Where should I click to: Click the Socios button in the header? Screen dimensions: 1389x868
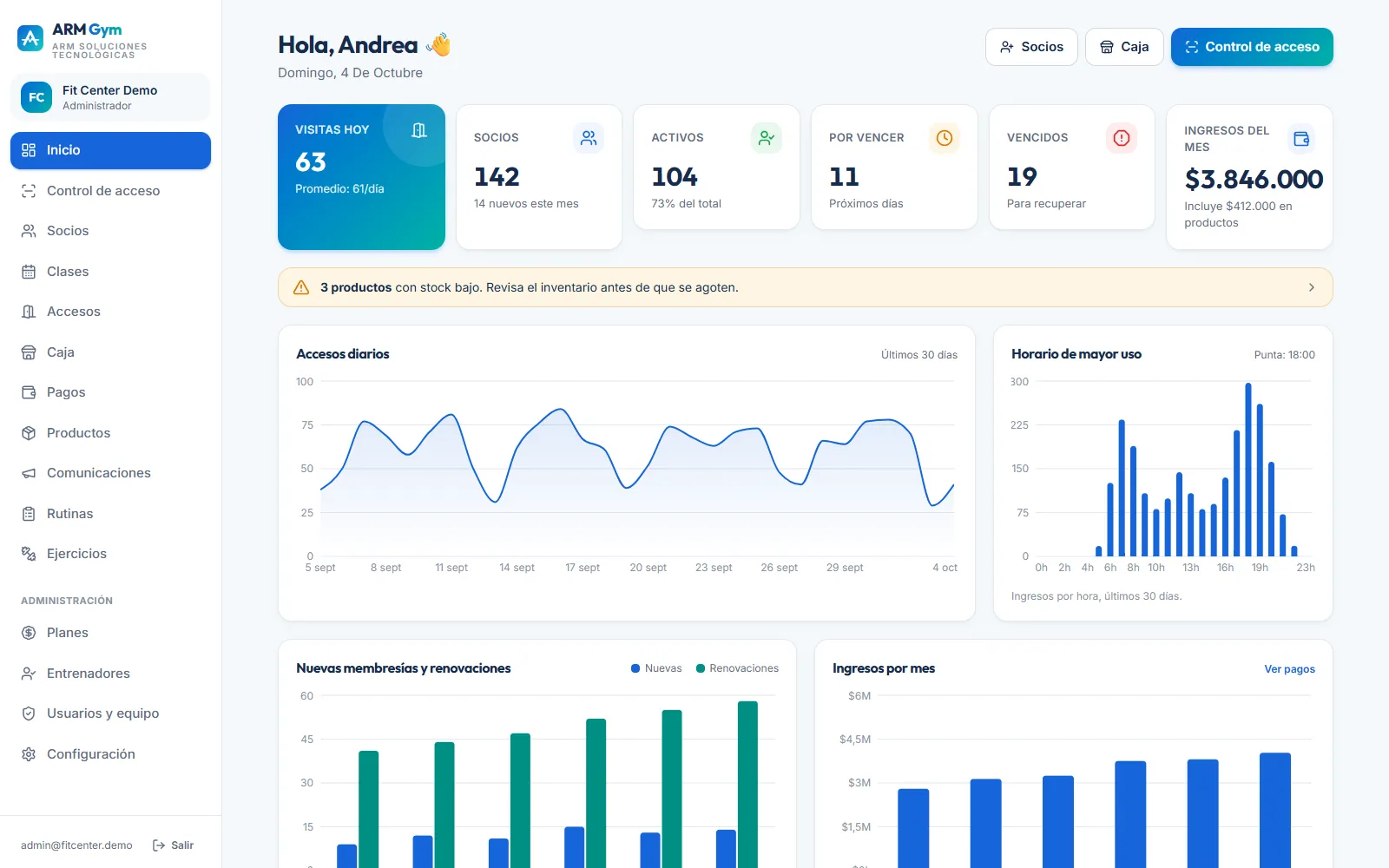1031,47
